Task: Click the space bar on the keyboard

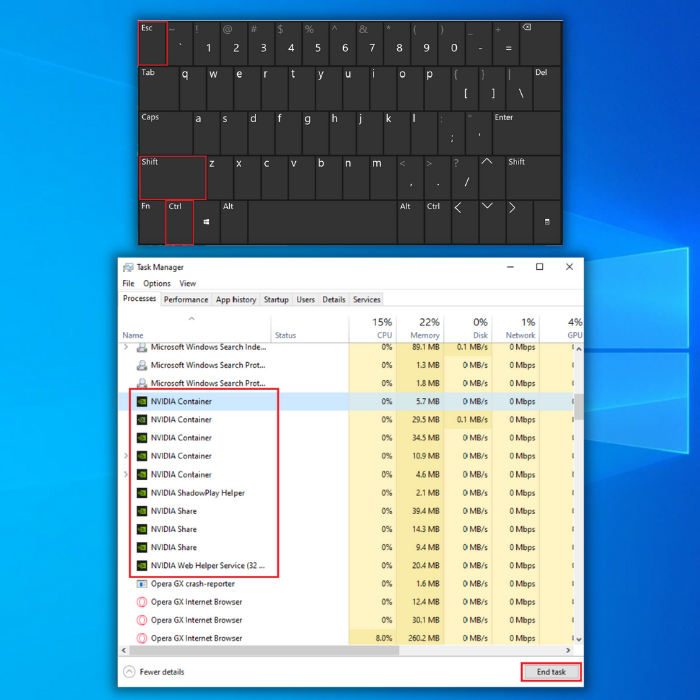Action: click(322, 222)
